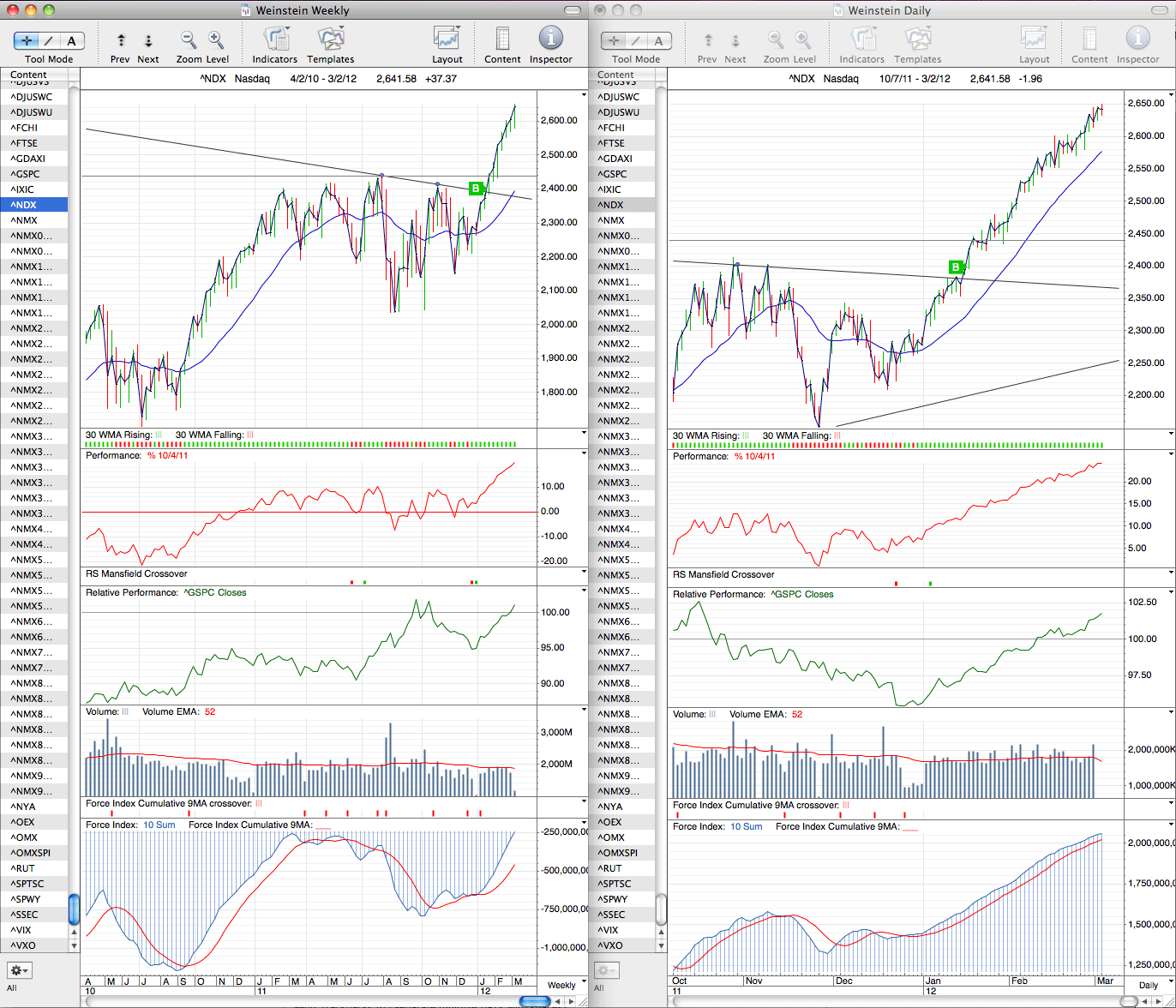Open Inspector in Weinstein Daily toolbar
Viewport: 1176px width, 1008px height.
(x=1137, y=39)
